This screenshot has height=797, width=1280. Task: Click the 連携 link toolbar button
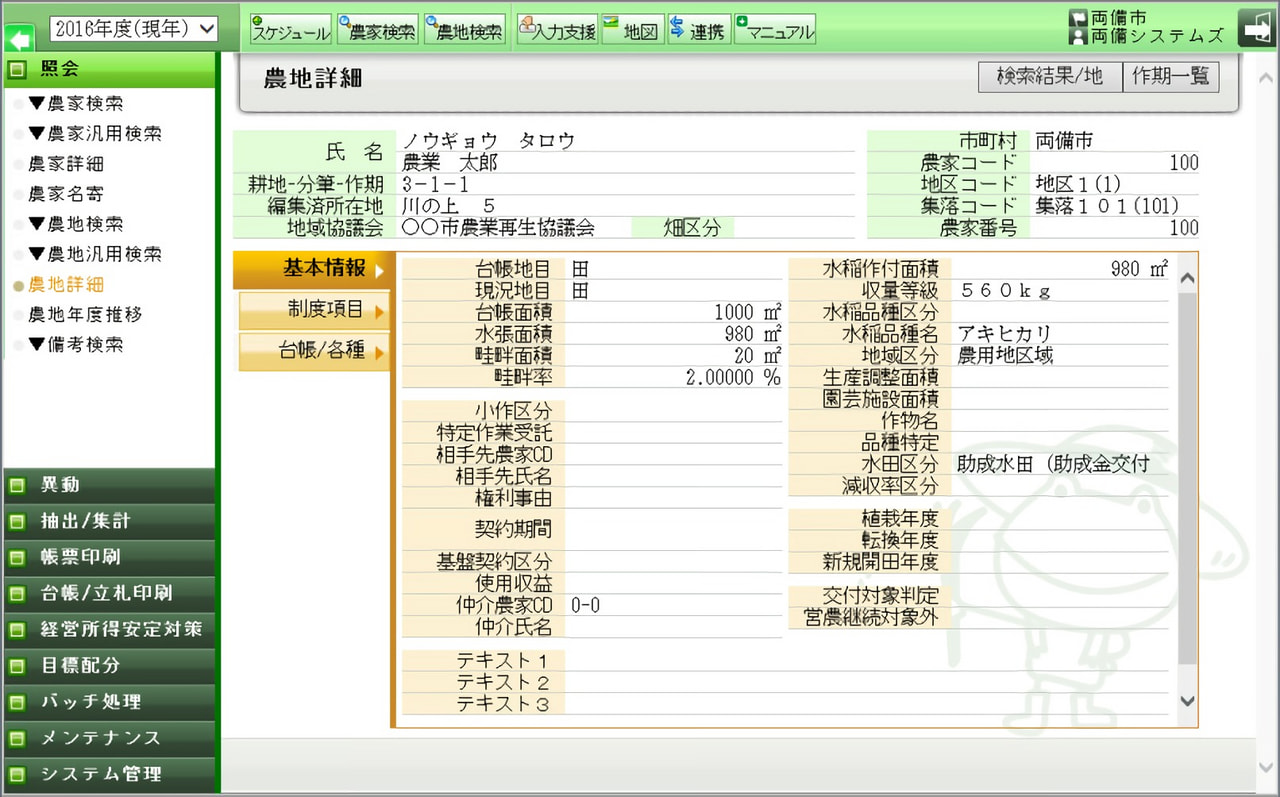[x=698, y=30]
